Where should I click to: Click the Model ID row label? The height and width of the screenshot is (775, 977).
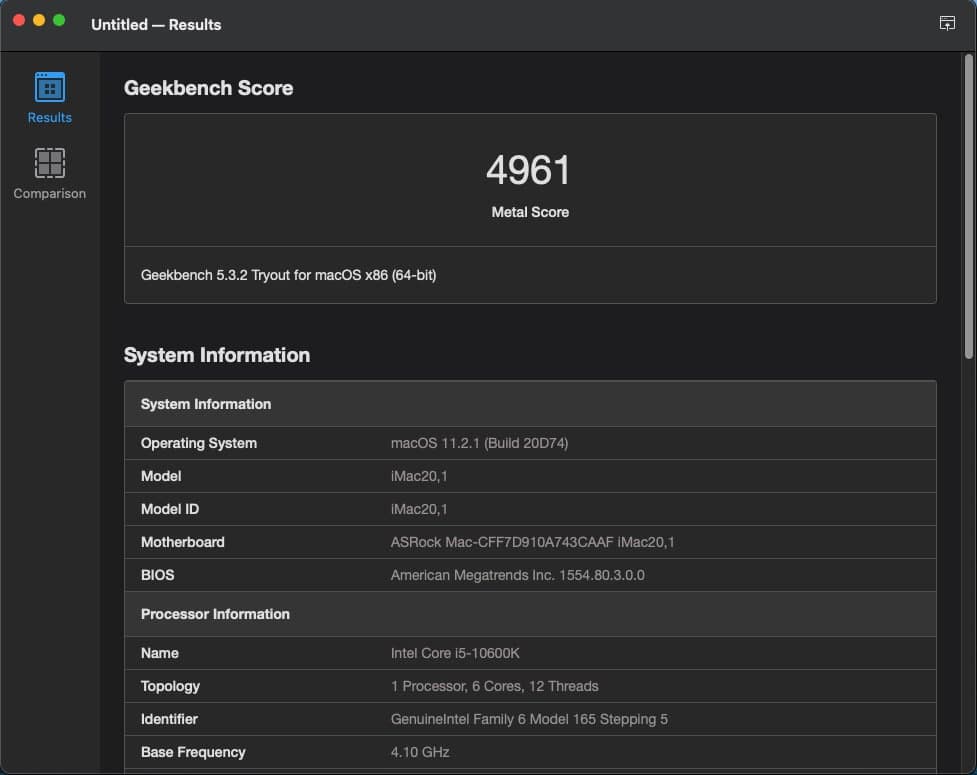click(169, 509)
